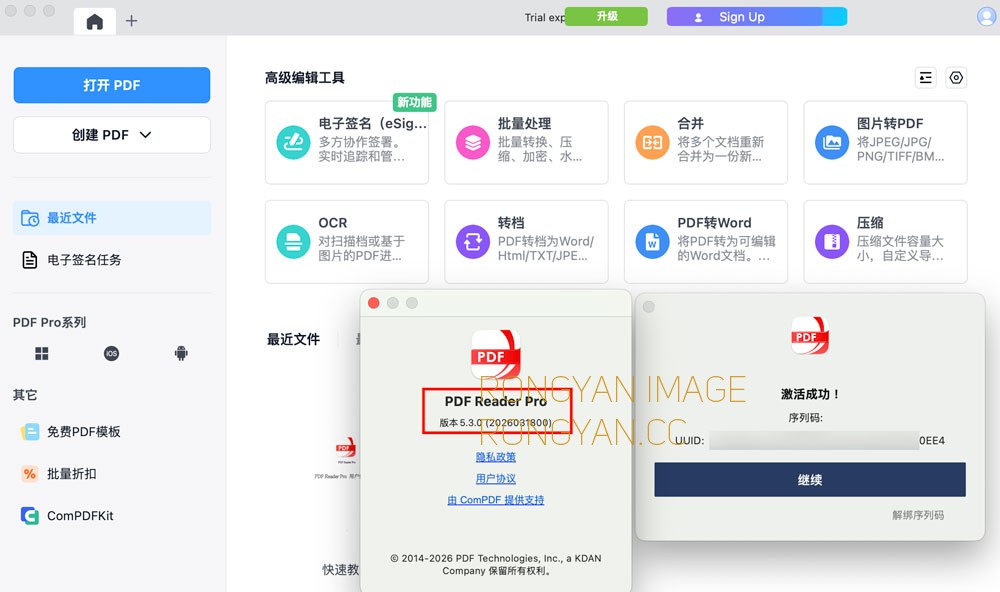Expand the 创建 PDF dropdown
1000x592 pixels.
pos(112,135)
